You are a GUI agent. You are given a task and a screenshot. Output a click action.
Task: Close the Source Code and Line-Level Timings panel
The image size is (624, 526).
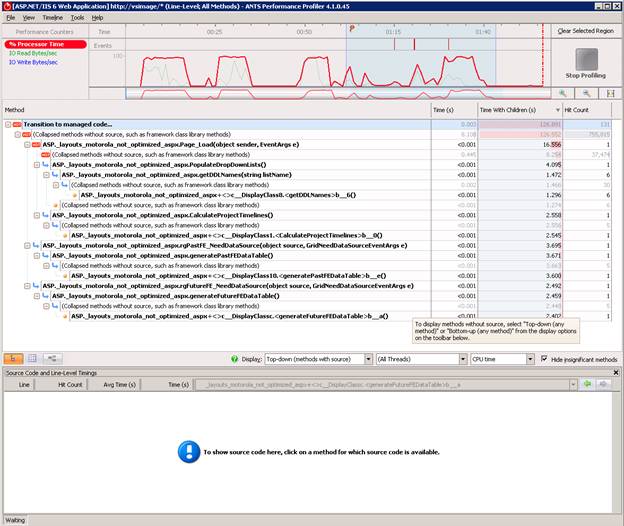[x=616, y=373]
